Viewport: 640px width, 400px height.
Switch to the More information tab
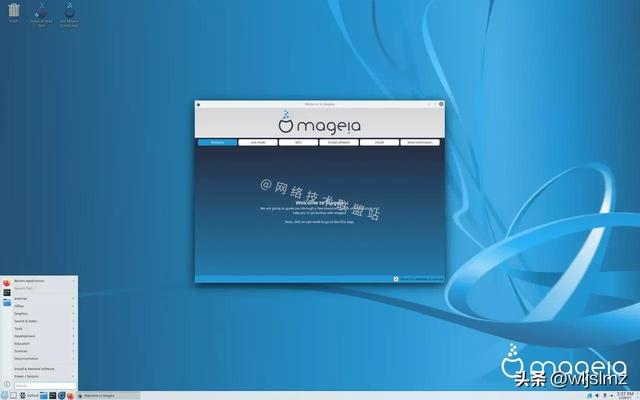coord(420,142)
